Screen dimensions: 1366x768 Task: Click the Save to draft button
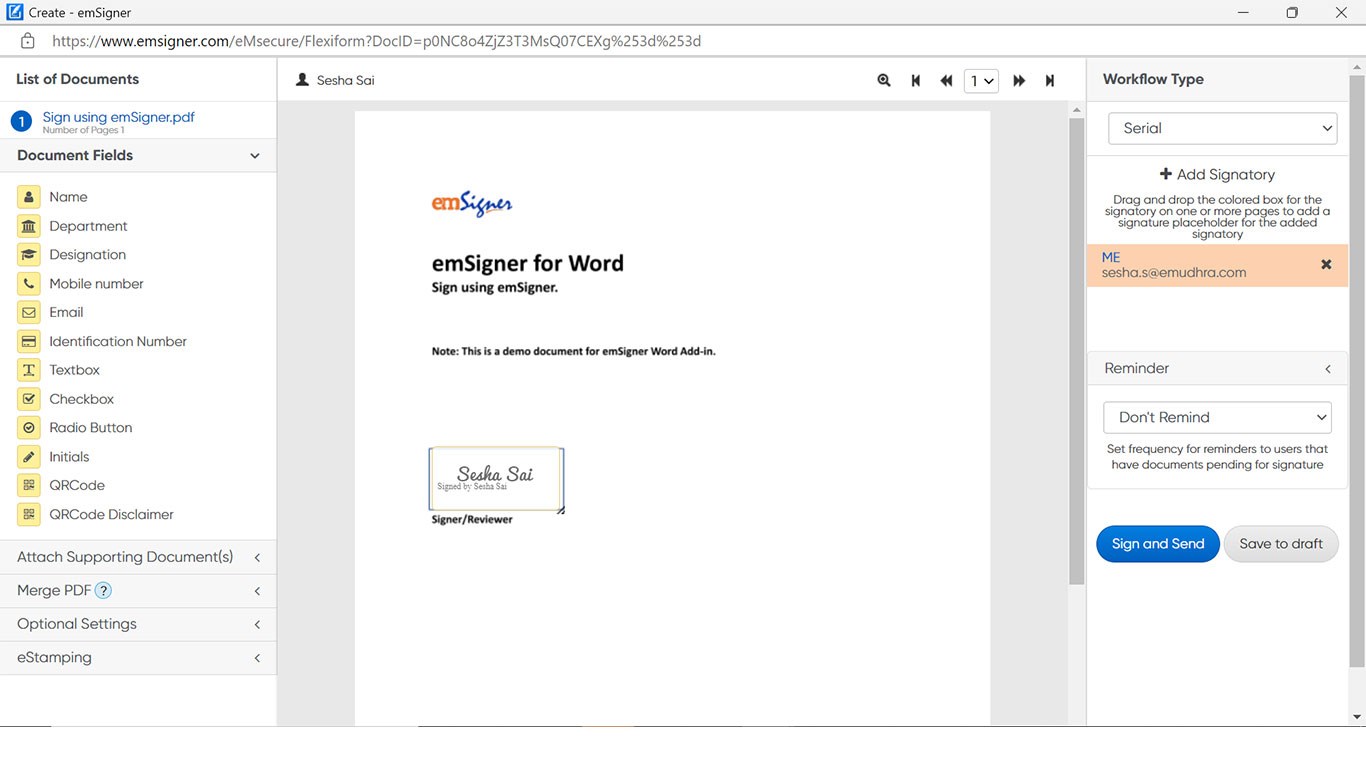(x=1281, y=544)
